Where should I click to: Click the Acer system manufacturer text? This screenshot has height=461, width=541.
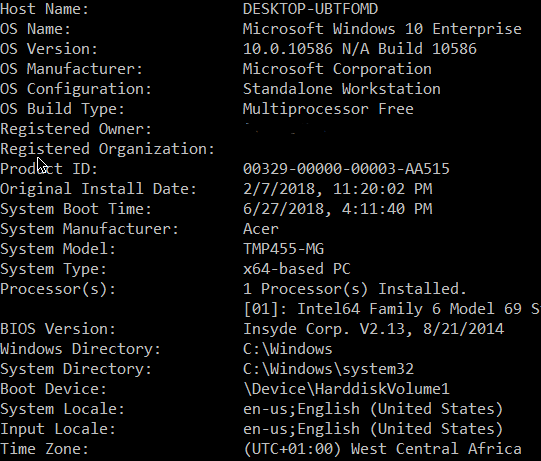pyautogui.click(x=260, y=229)
